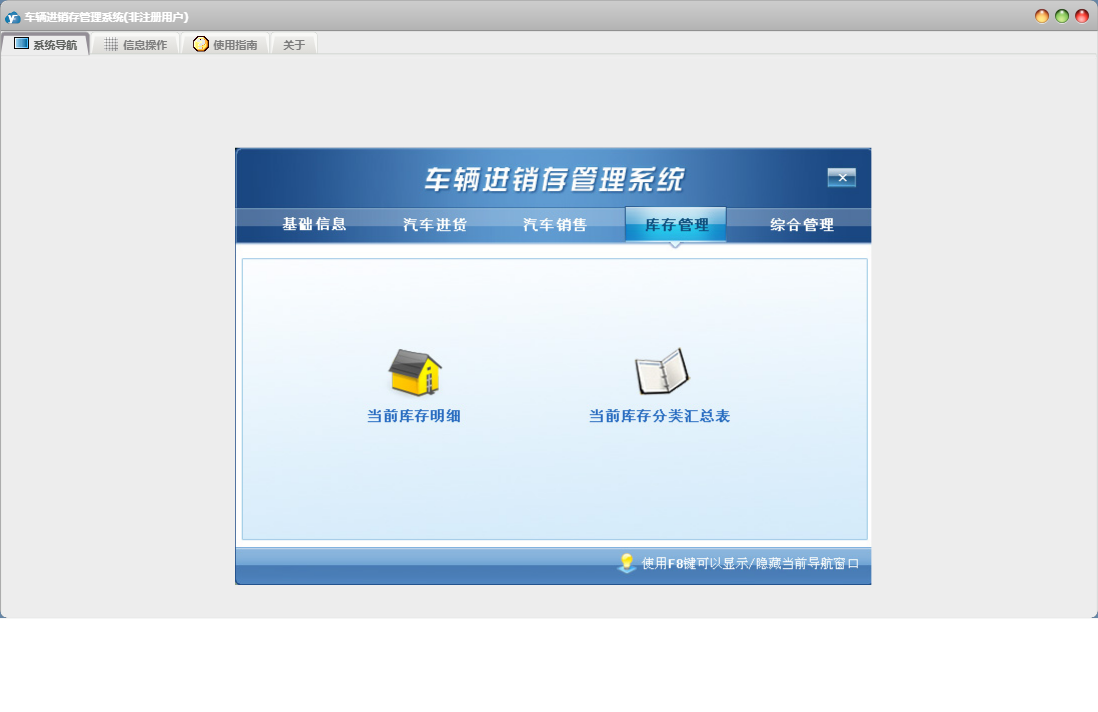The width and height of the screenshot is (1098, 712).
Task: Open the 信息操作 top tab
Action: (x=135, y=45)
